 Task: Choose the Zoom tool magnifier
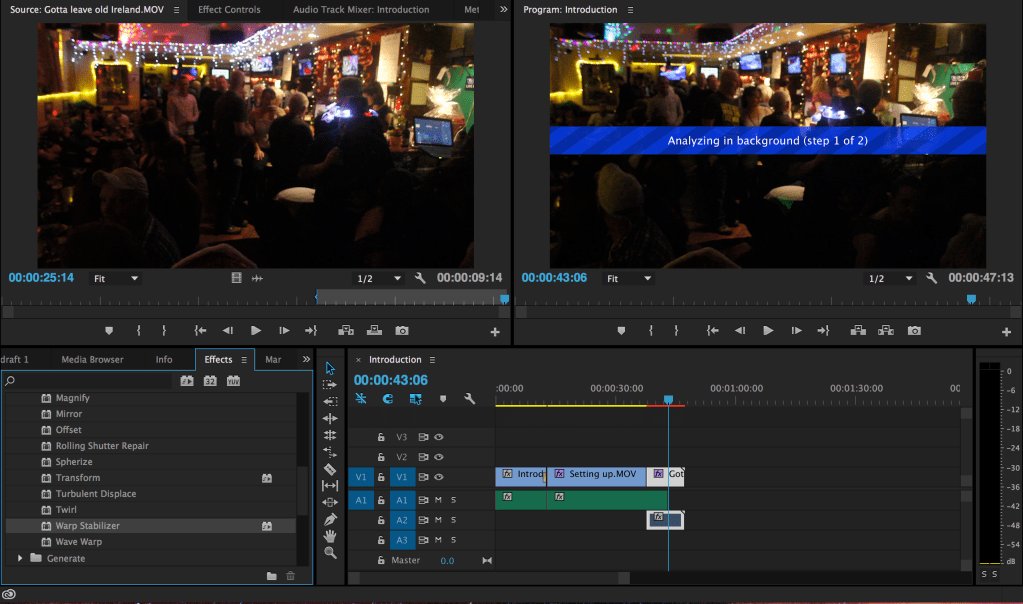click(x=330, y=552)
